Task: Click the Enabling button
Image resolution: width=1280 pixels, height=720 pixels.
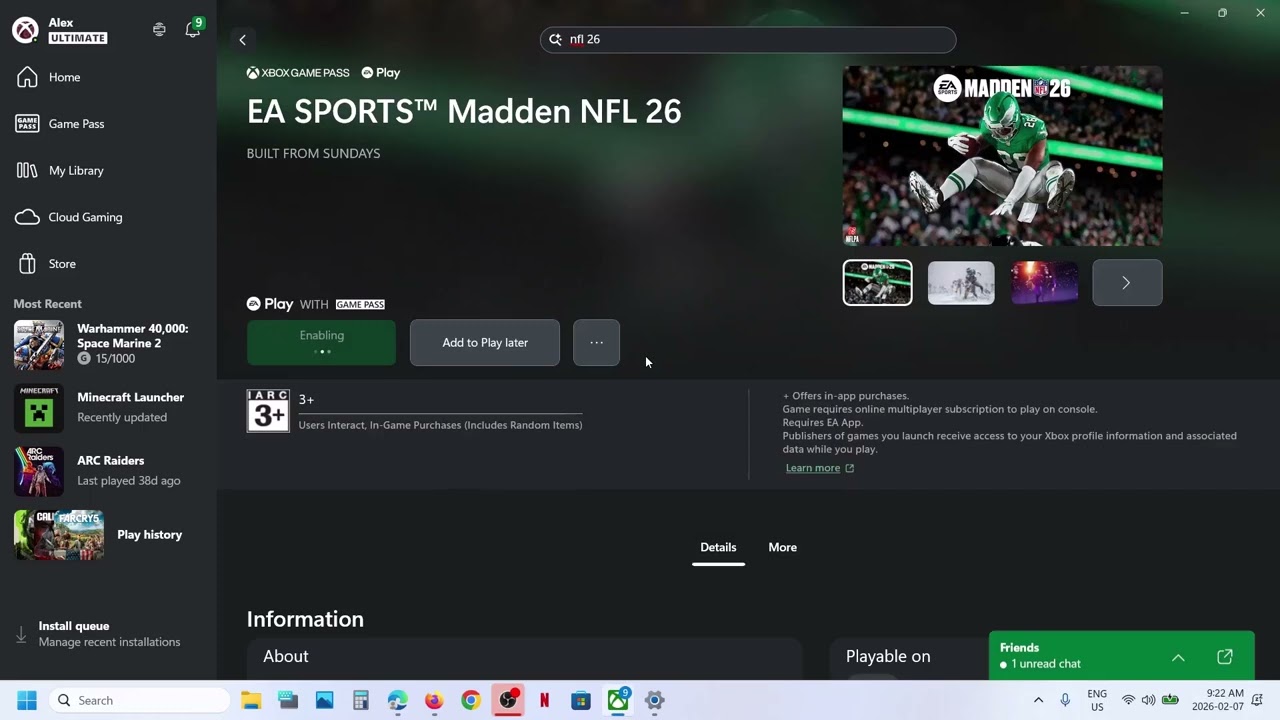Action: click(x=321, y=342)
